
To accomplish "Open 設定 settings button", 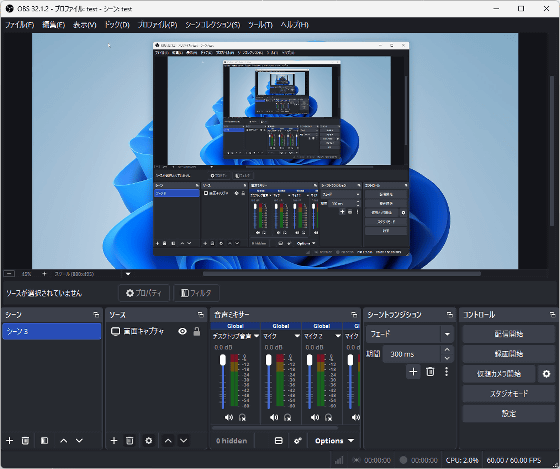I will point(509,414).
